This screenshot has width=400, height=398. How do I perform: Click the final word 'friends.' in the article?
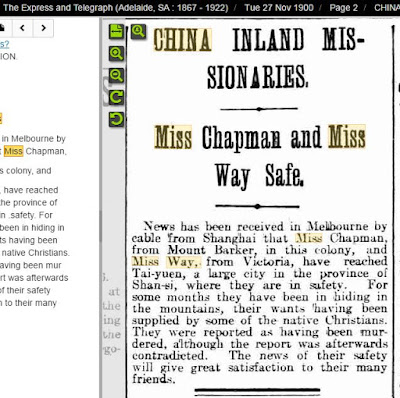154,379
